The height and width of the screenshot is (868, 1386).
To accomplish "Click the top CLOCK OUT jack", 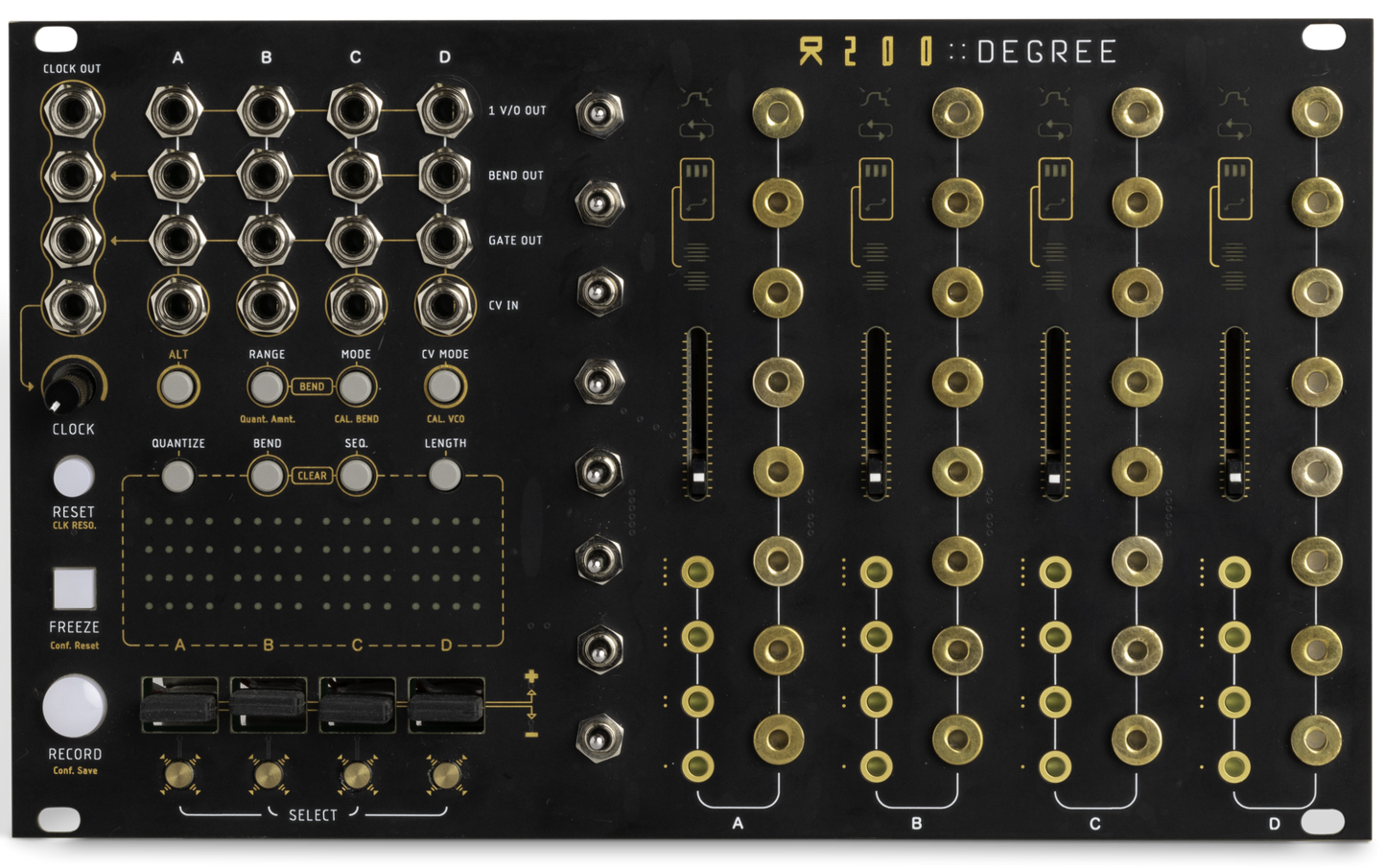I will [x=73, y=111].
